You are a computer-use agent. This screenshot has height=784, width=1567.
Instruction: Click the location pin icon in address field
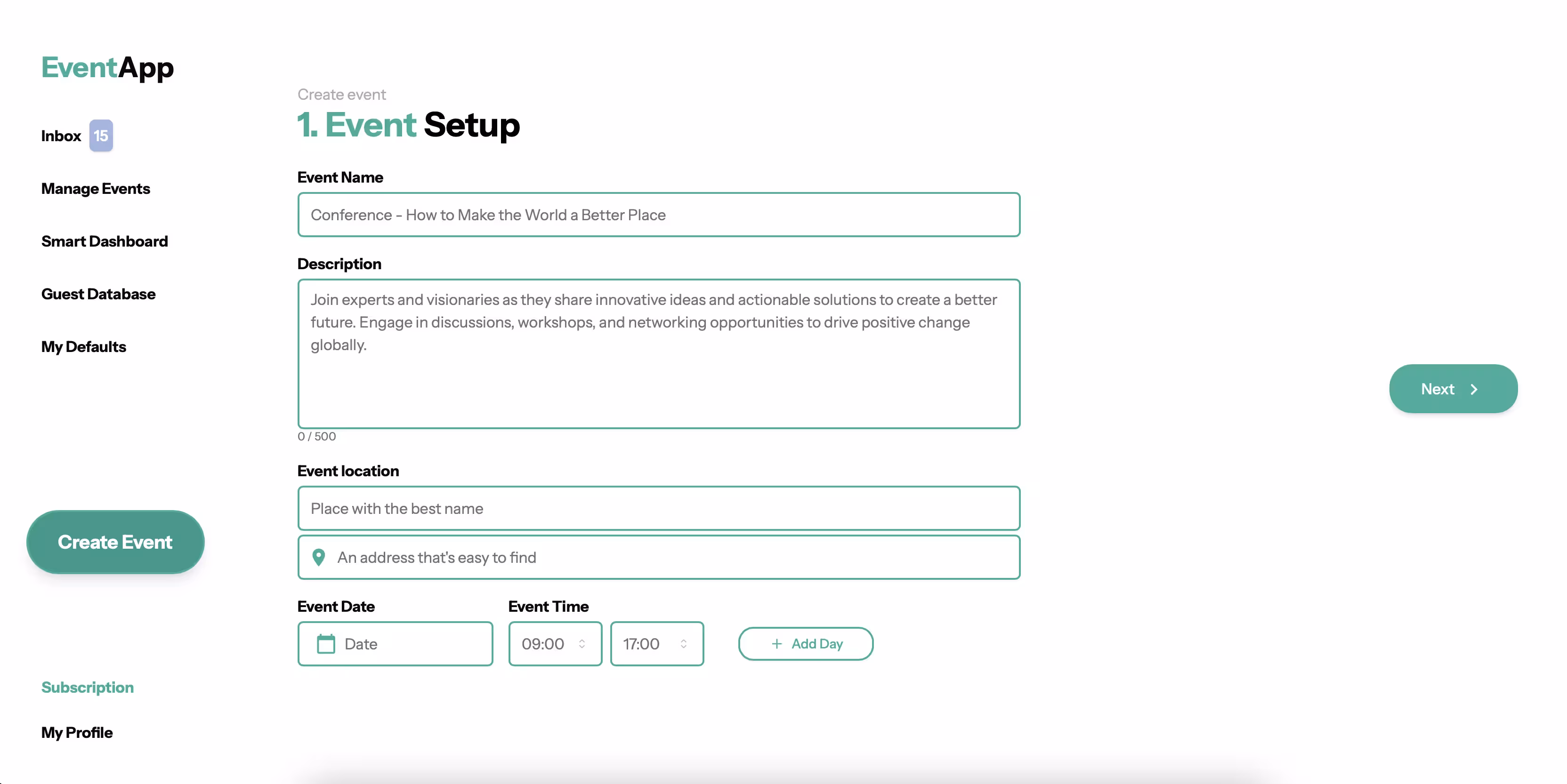[319, 557]
